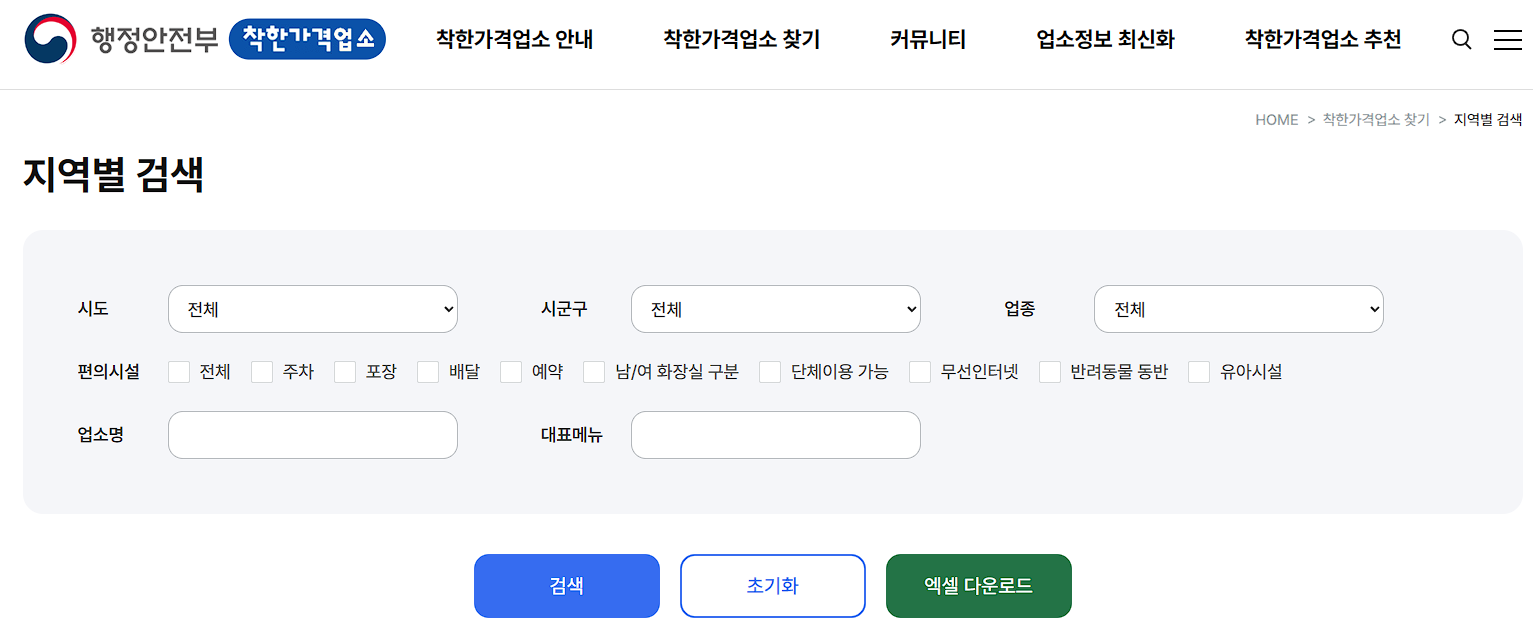This screenshot has width=1533, height=638.
Task: Open the 시도 region dropdown
Action: tap(312, 309)
